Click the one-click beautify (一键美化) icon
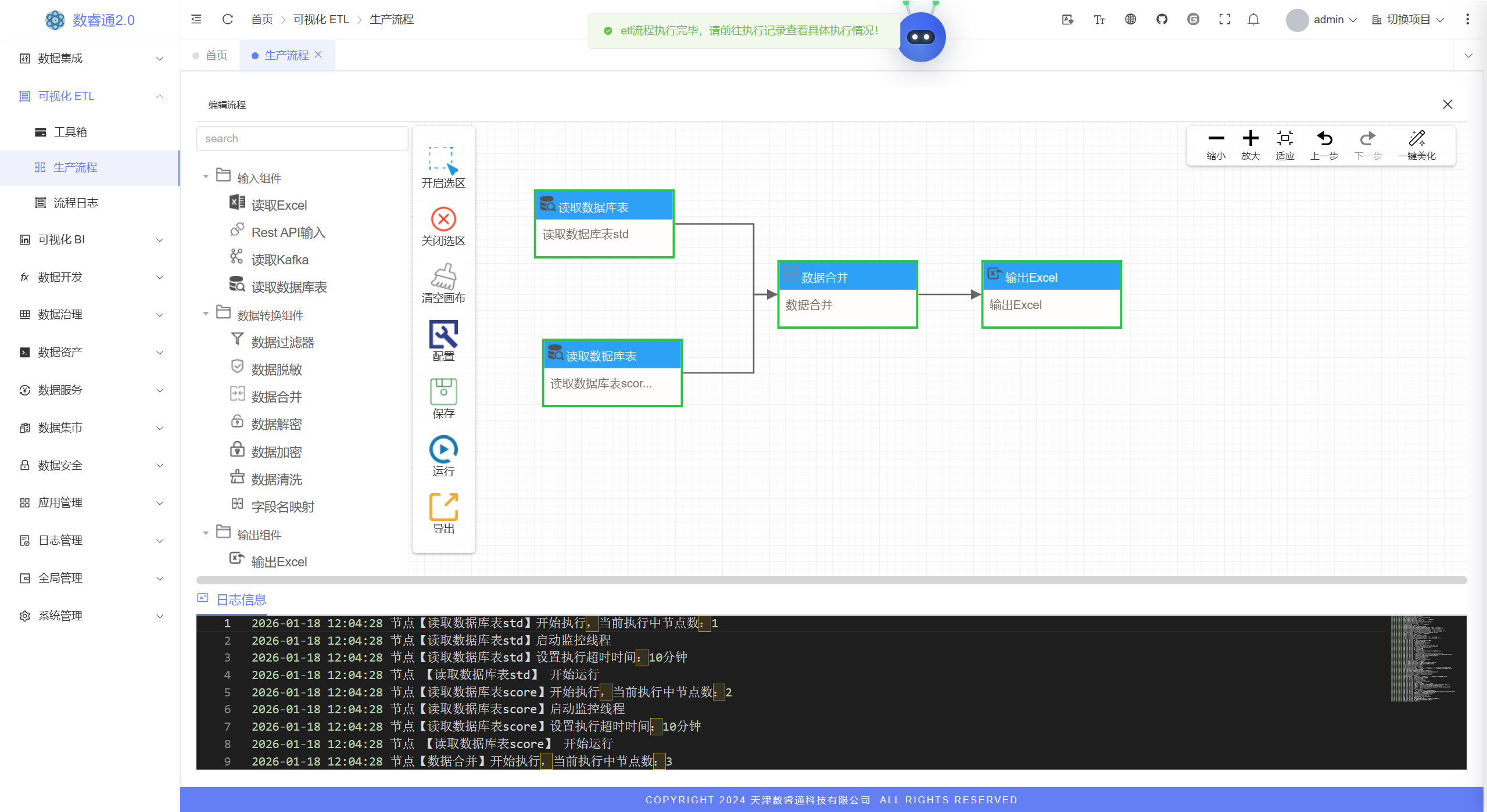The image size is (1487, 812). pos(1417,139)
